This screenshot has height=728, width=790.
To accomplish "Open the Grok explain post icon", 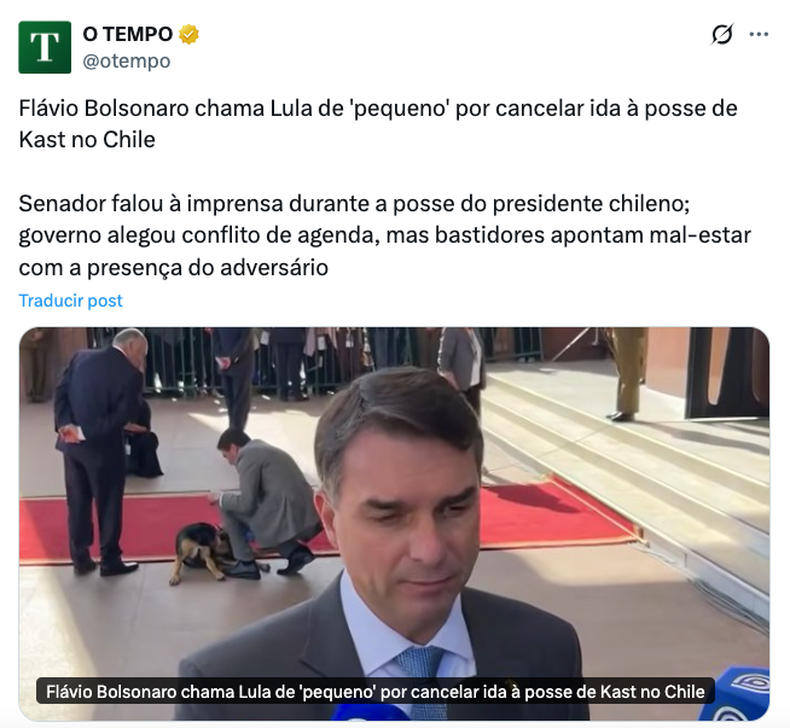I will 722,34.
